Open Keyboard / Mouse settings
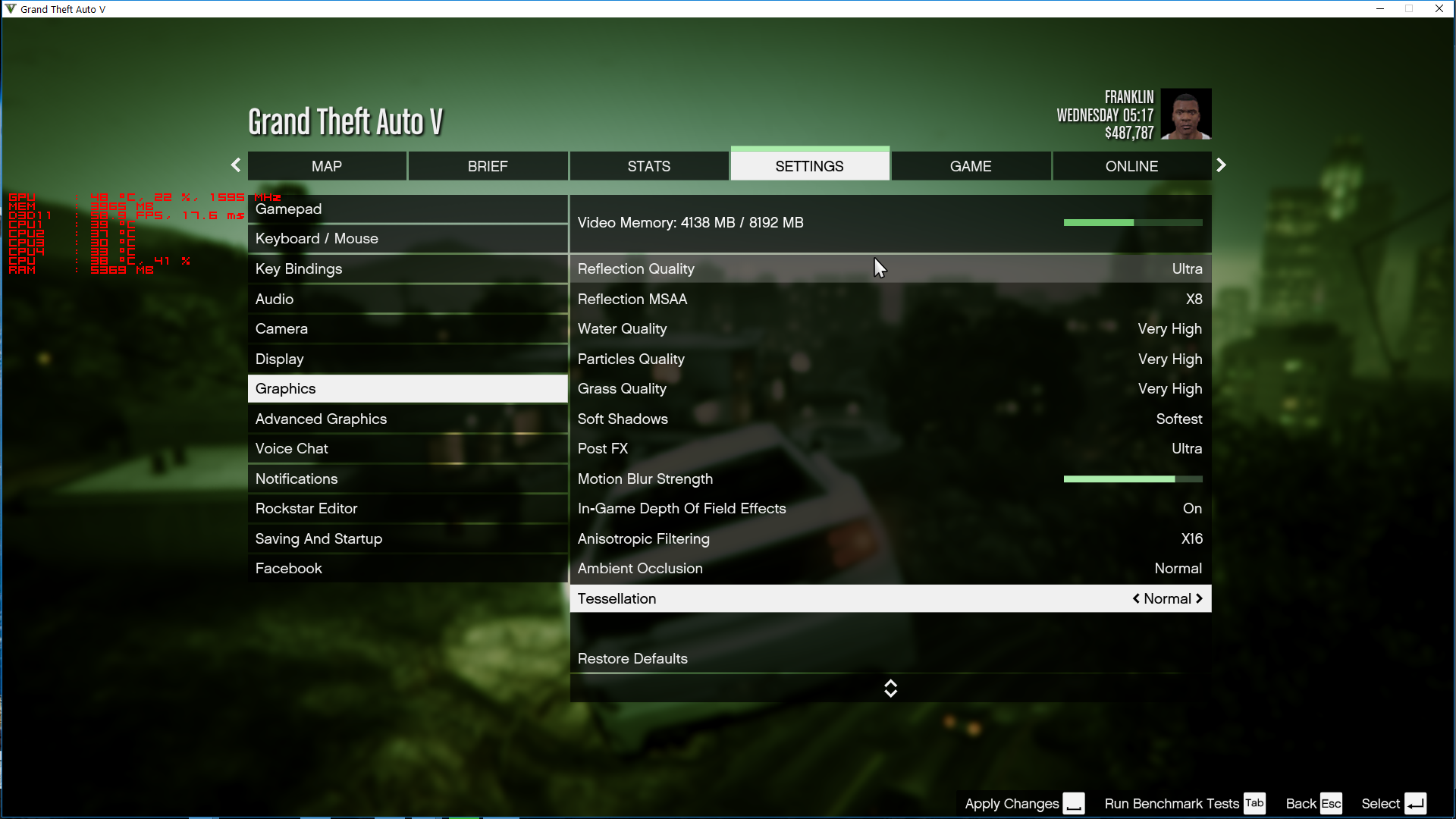Image resolution: width=1456 pixels, height=819 pixels. pyautogui.click(x=408, y=239)
